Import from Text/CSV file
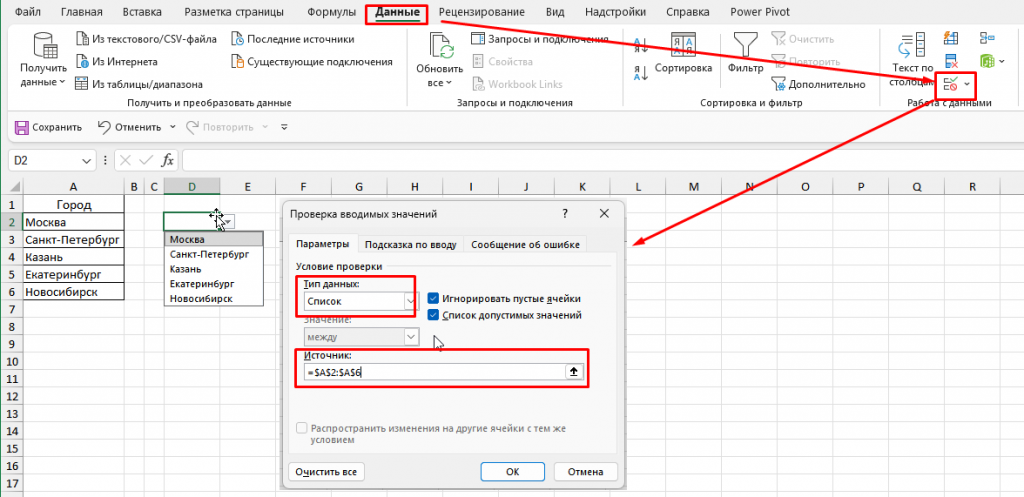This screenshot has width=1024, height=497. pyautogui.click(x=146, y=39)
